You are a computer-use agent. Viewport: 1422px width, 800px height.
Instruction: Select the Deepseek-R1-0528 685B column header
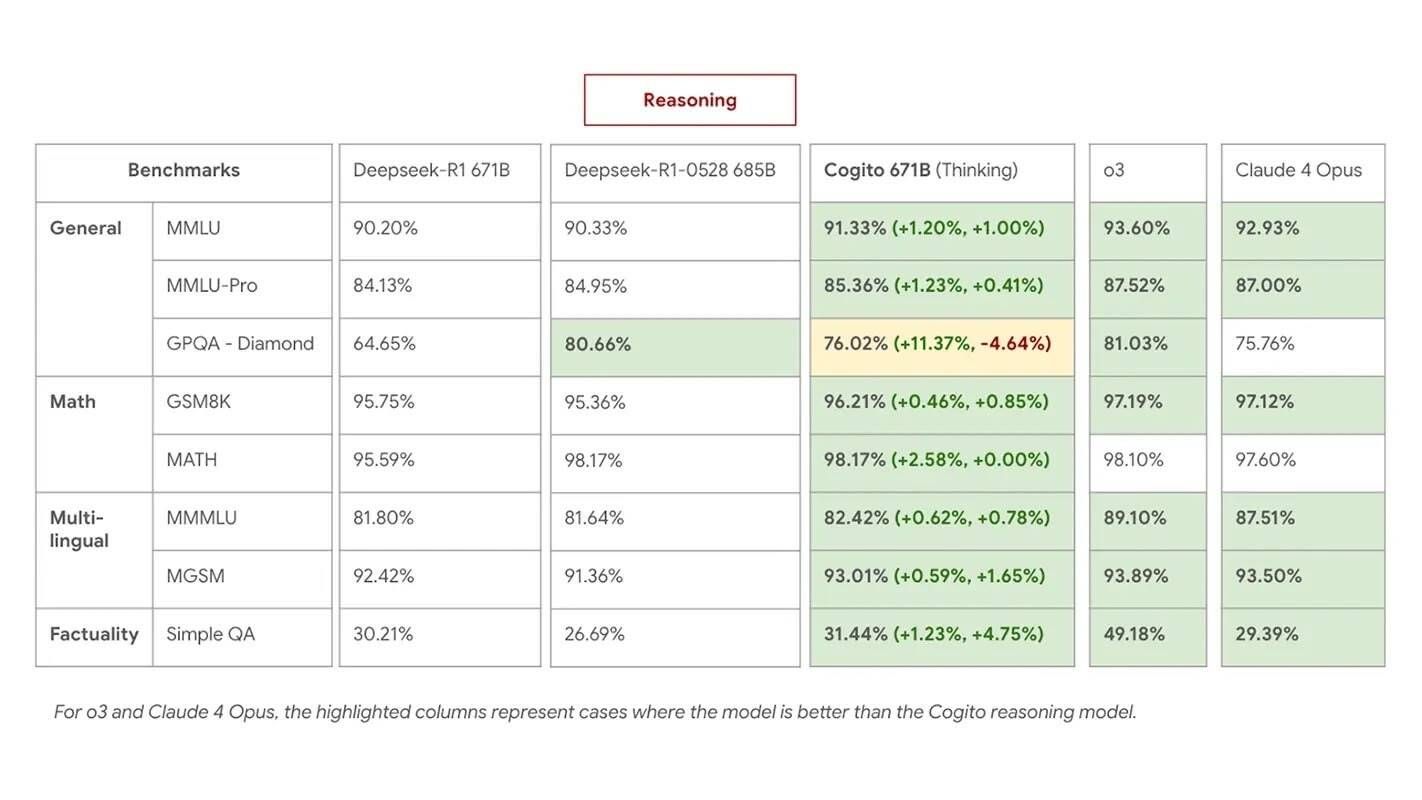point(674,171)
